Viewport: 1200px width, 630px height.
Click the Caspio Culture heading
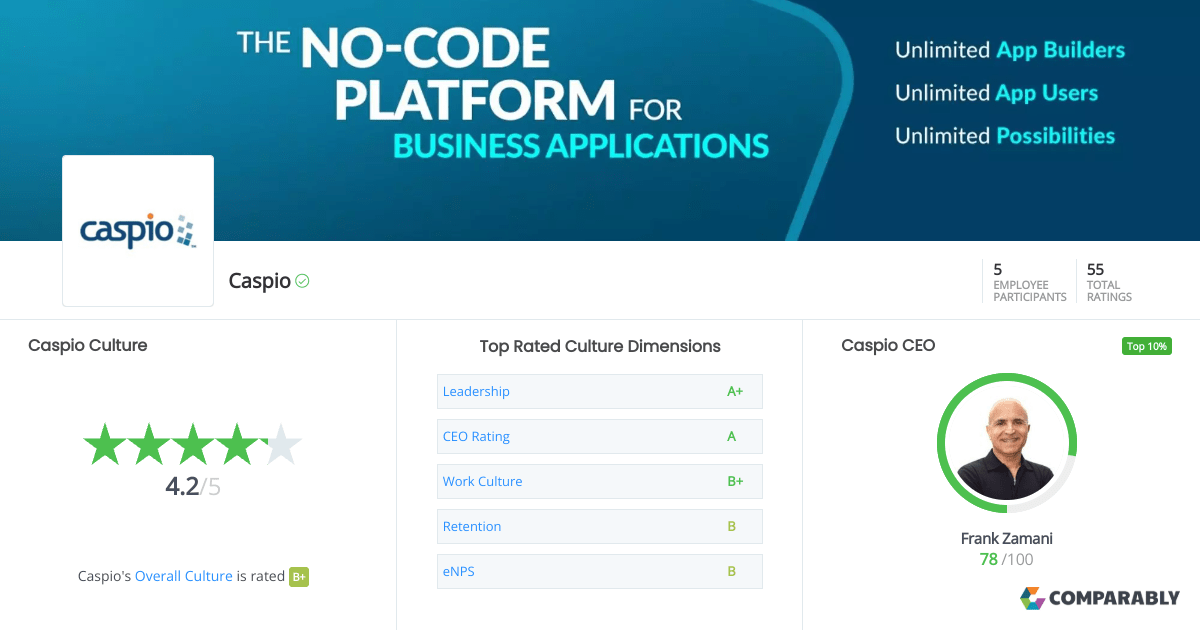tap(88, 345)
